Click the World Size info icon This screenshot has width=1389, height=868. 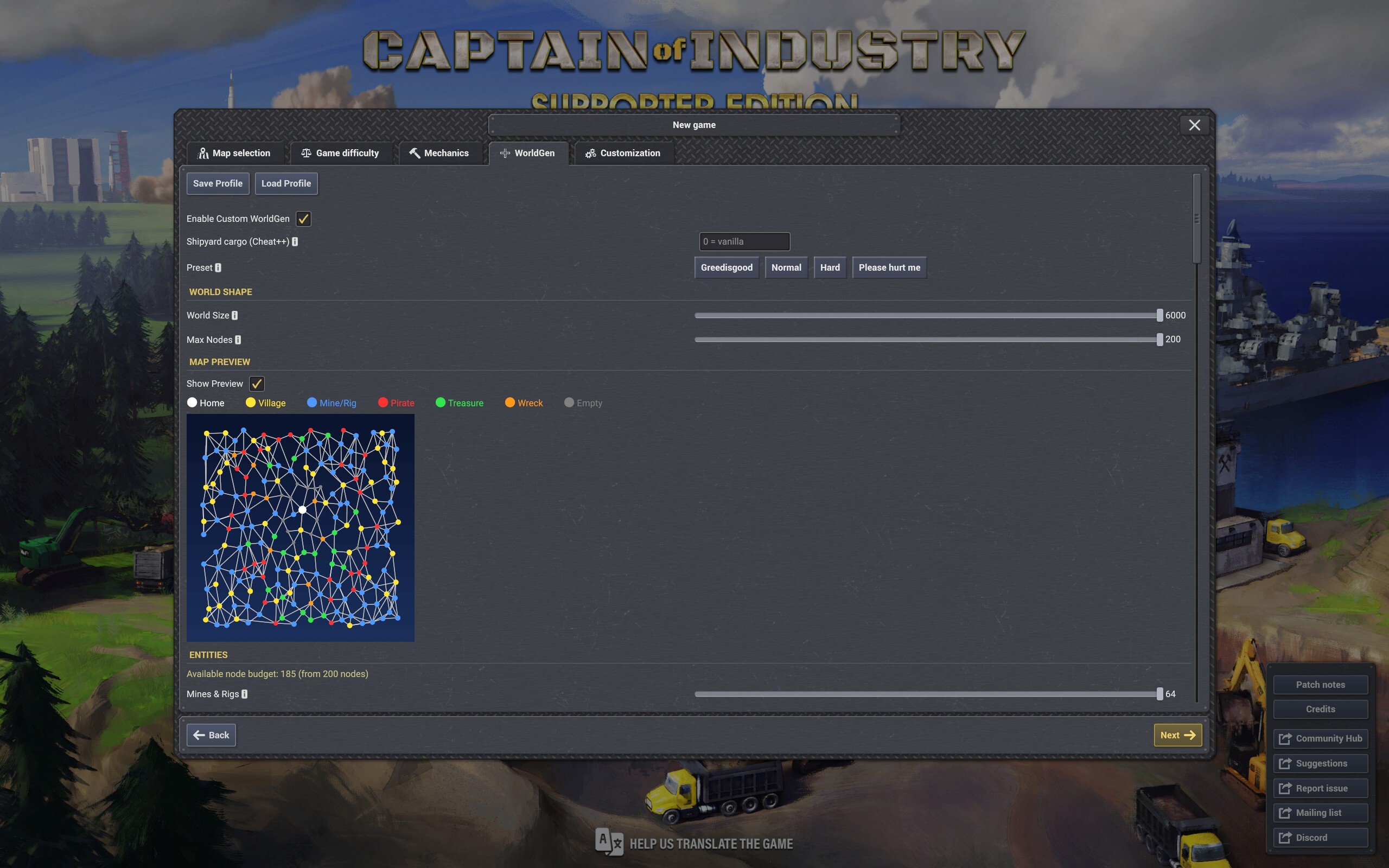pos(235,315)
